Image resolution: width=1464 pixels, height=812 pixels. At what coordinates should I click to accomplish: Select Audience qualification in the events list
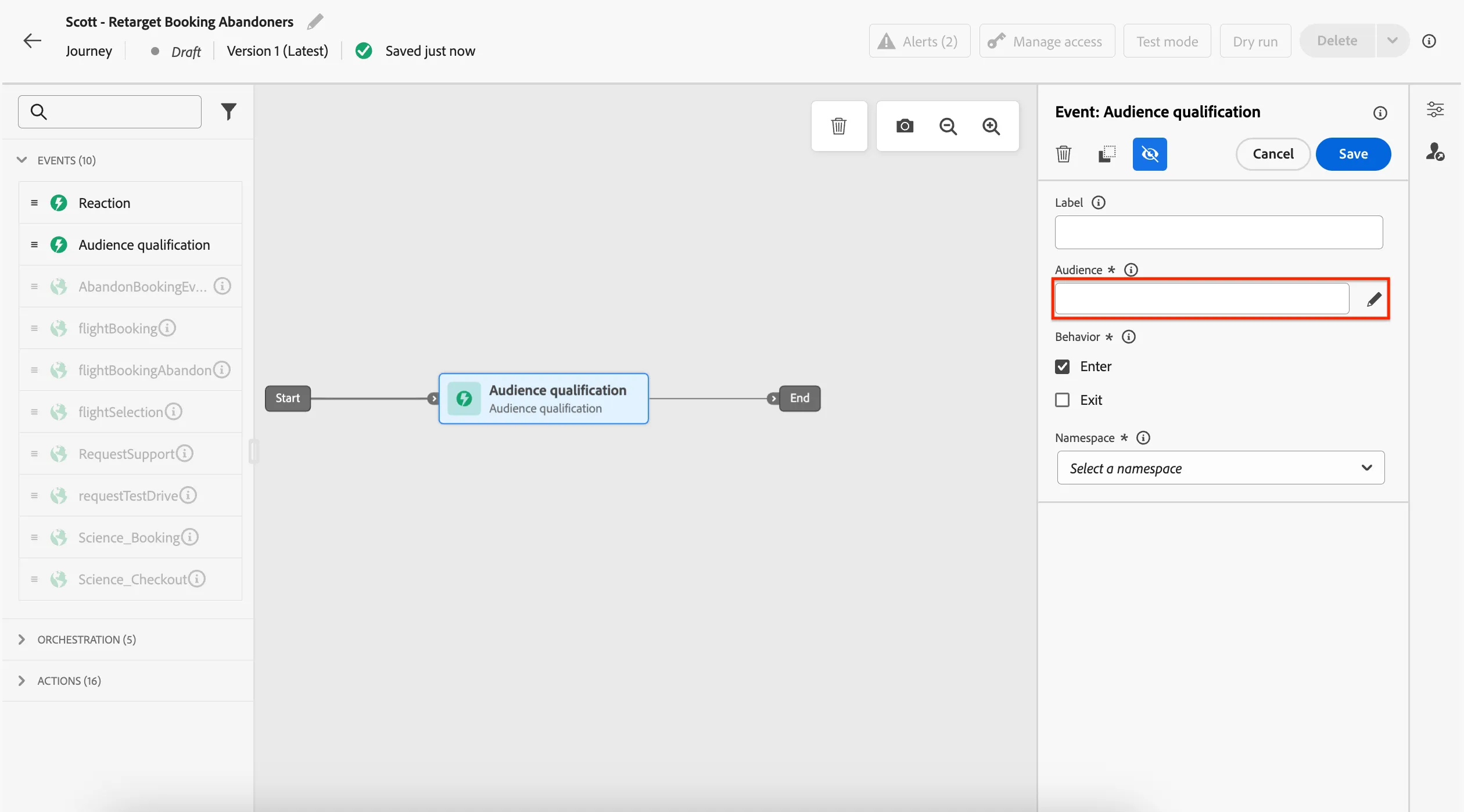pos(131,245)
